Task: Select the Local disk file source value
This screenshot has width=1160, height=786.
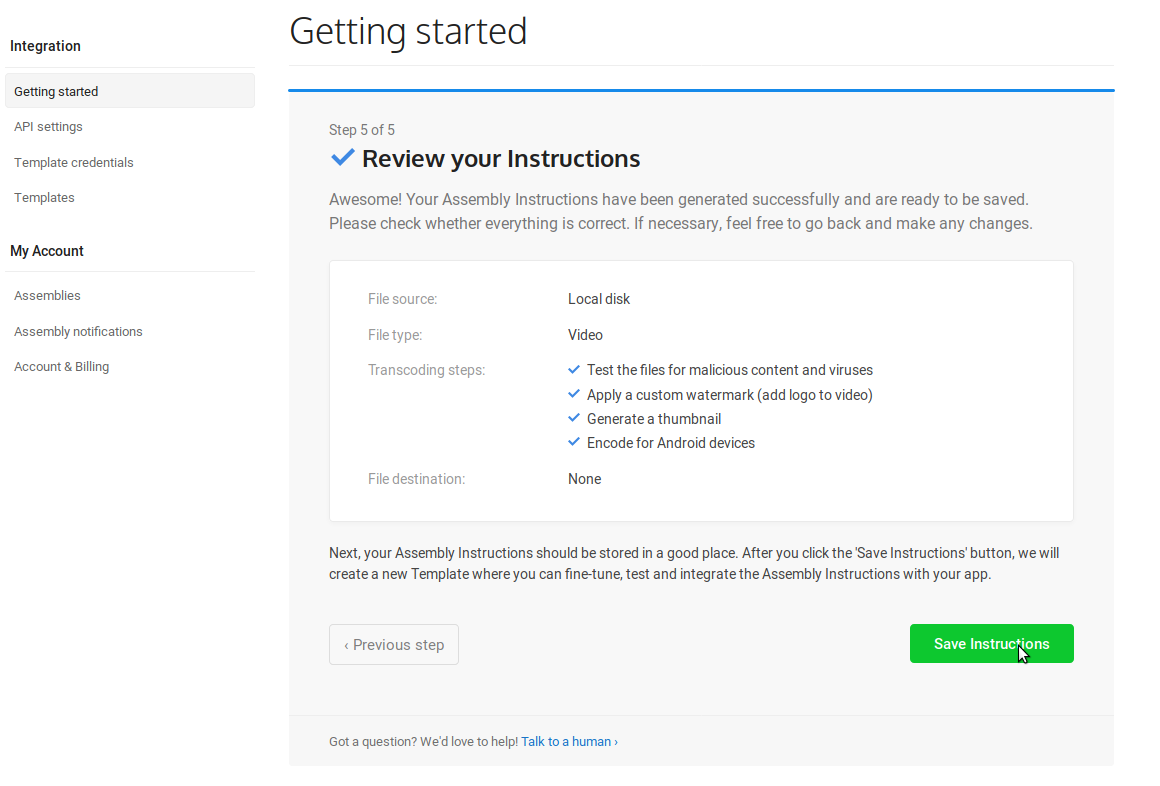Action: coord(599,299)
